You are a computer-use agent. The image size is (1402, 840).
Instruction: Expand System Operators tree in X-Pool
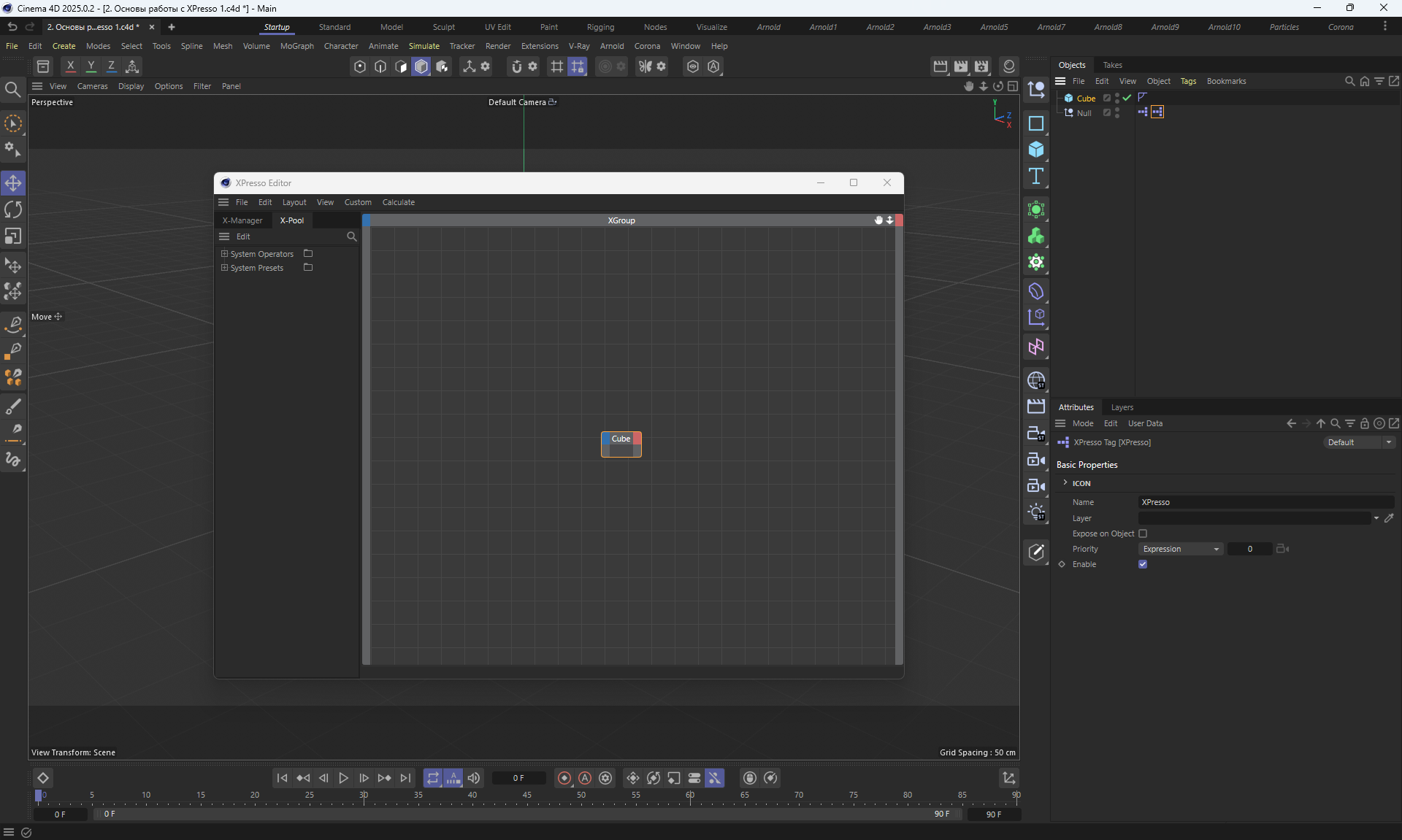225,254
